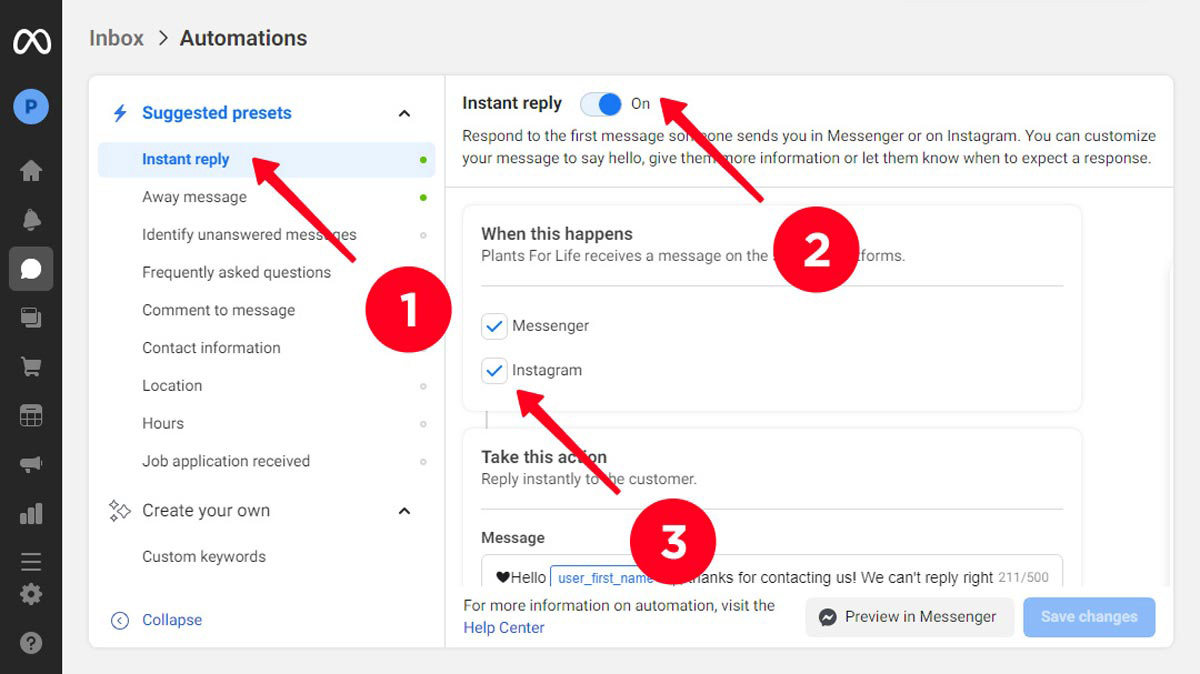This screenshot has height=674, width=1200.
Task: Collapse the automations side panel
Action: 158,620
